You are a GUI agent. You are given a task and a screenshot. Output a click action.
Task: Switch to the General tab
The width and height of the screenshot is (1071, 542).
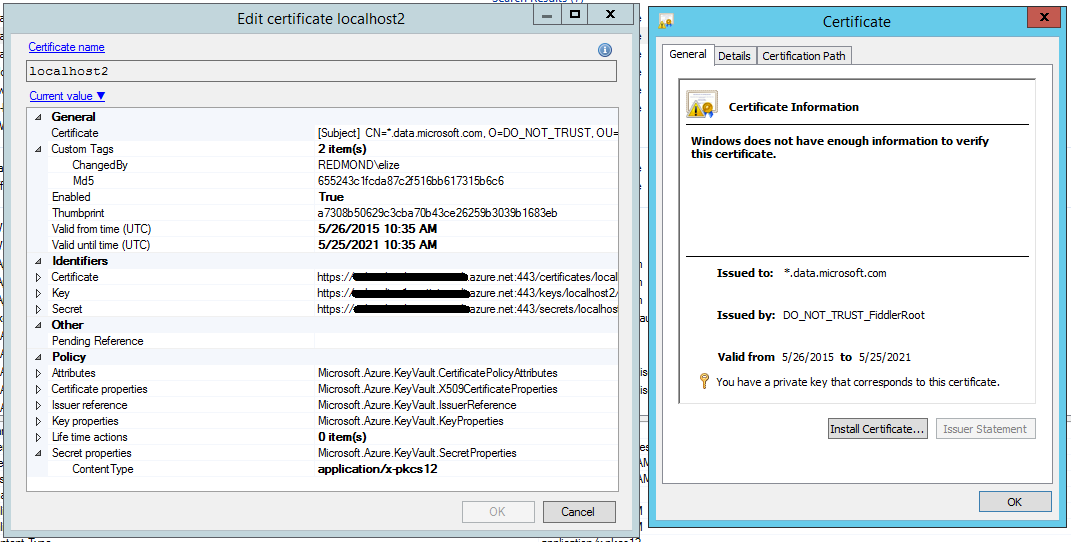tap(688, 55)
